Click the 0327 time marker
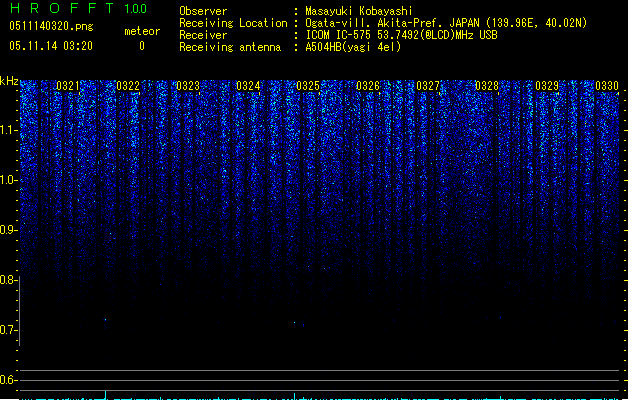Viewport: 629px width, 400px height. [428, 86]
